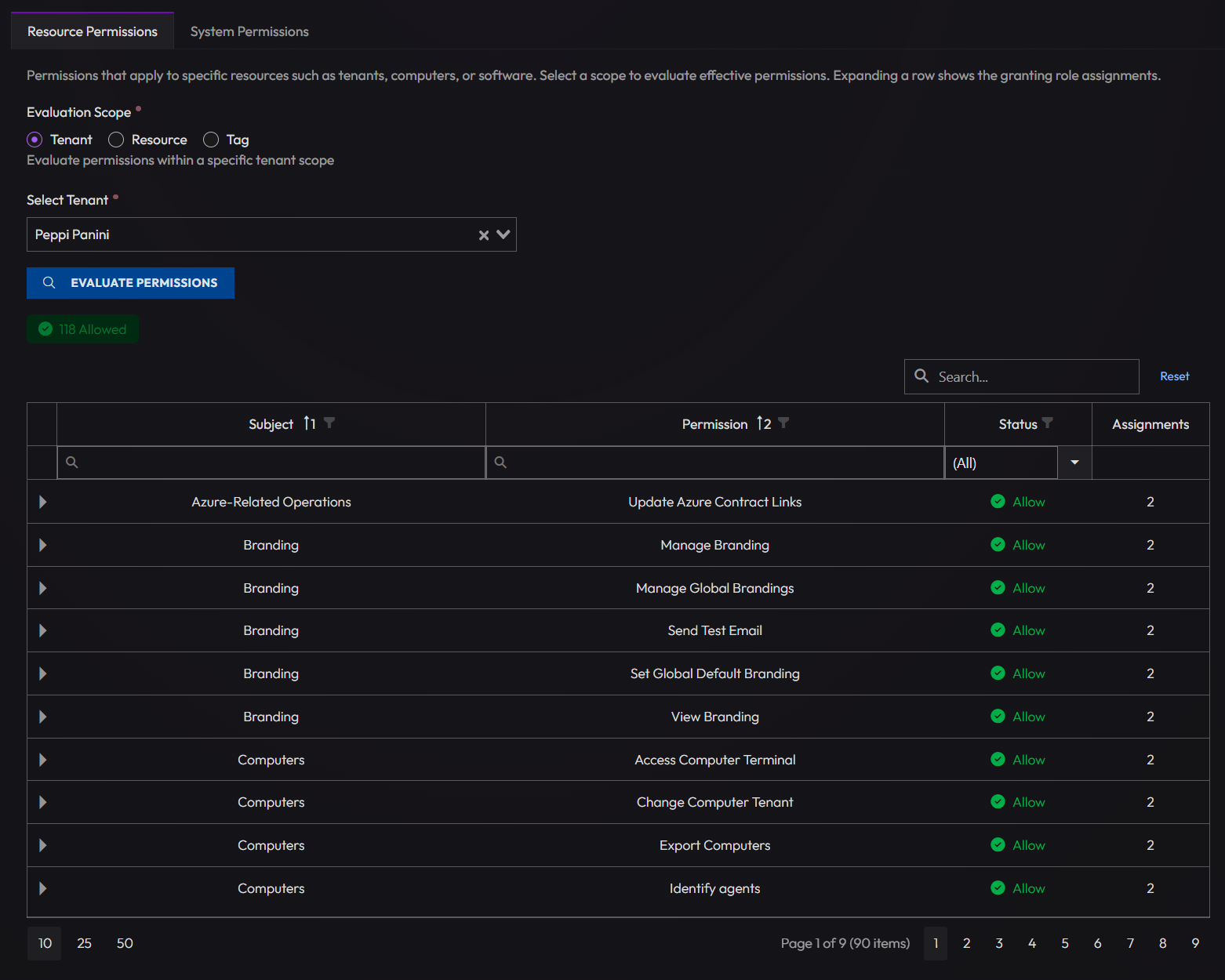This screenshot has width=1225, height=980.
Task: Select the Tag evaluation scope
Action: click(x=211, y=140)
